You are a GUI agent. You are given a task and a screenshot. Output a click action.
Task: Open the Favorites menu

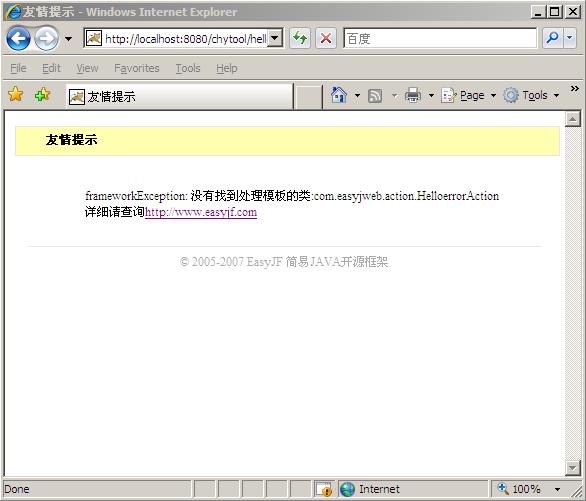pos(137,68)
